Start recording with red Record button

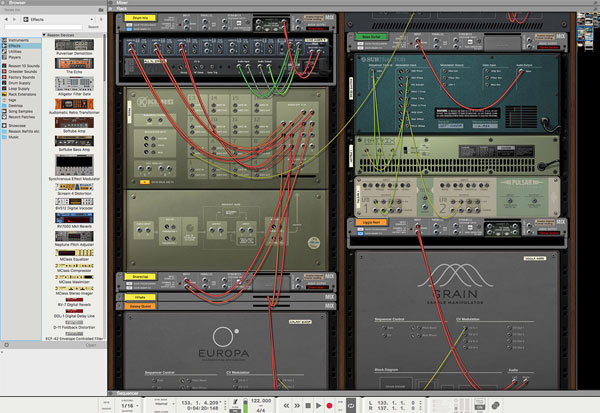(329, 405)
